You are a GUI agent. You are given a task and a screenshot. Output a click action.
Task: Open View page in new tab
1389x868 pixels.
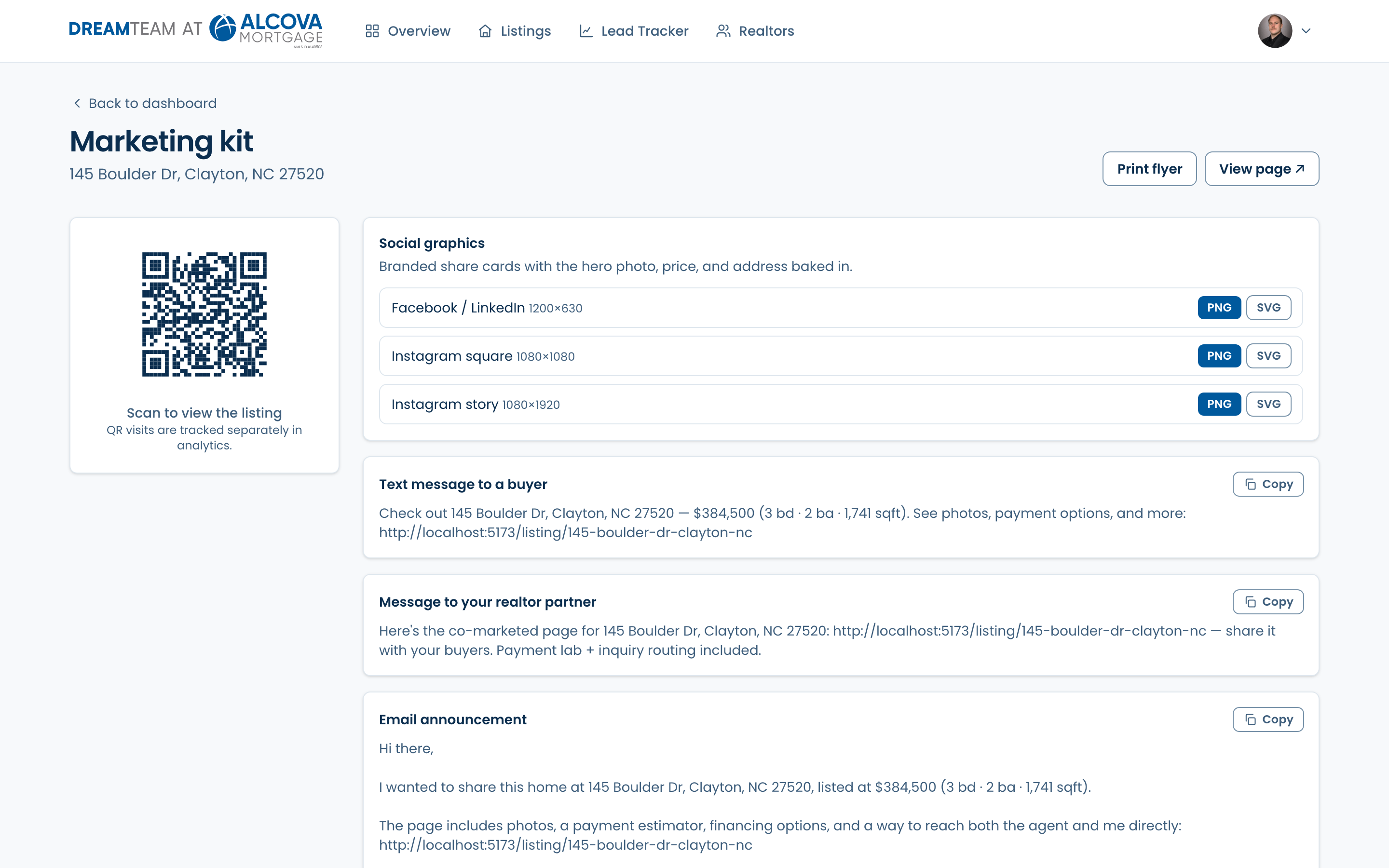point(1262,169)
